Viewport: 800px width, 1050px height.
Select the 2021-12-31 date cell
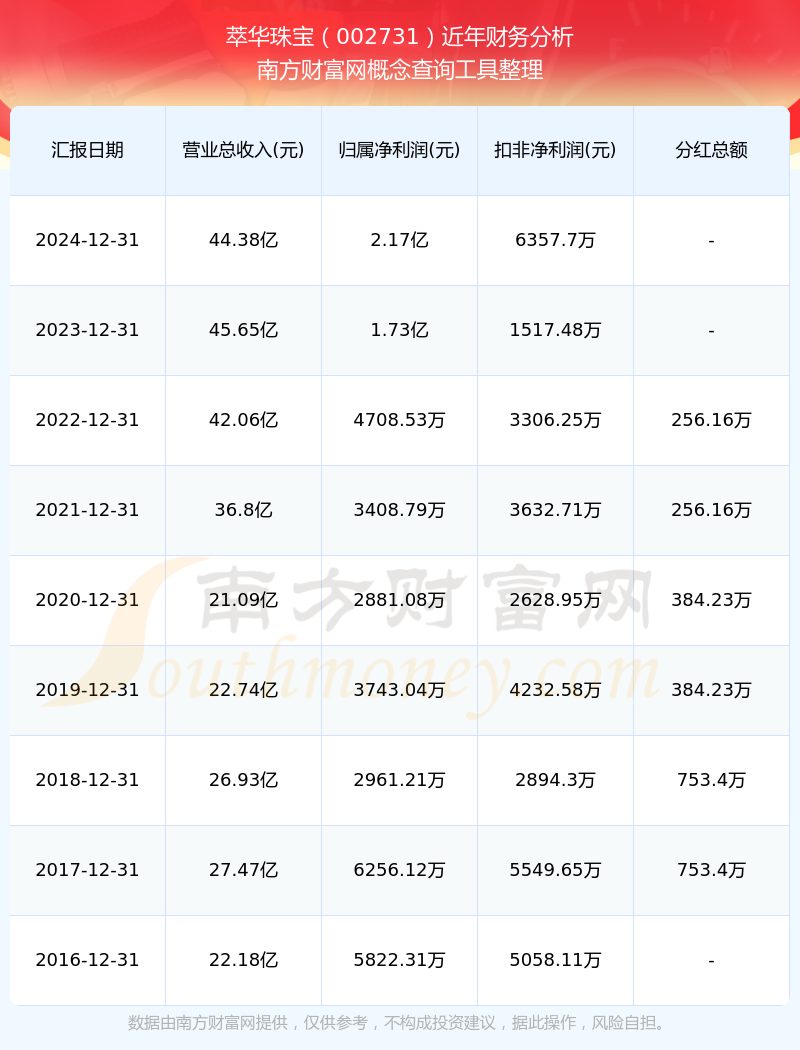tap(88, 510)
